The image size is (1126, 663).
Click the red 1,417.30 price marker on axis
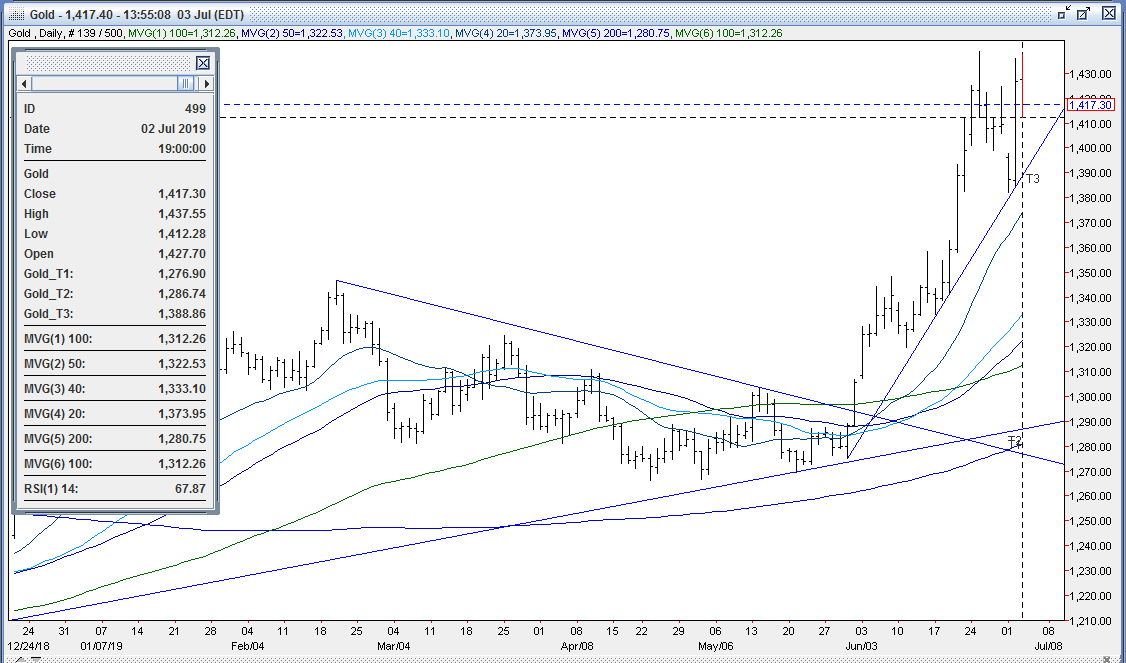(1092, 105)
